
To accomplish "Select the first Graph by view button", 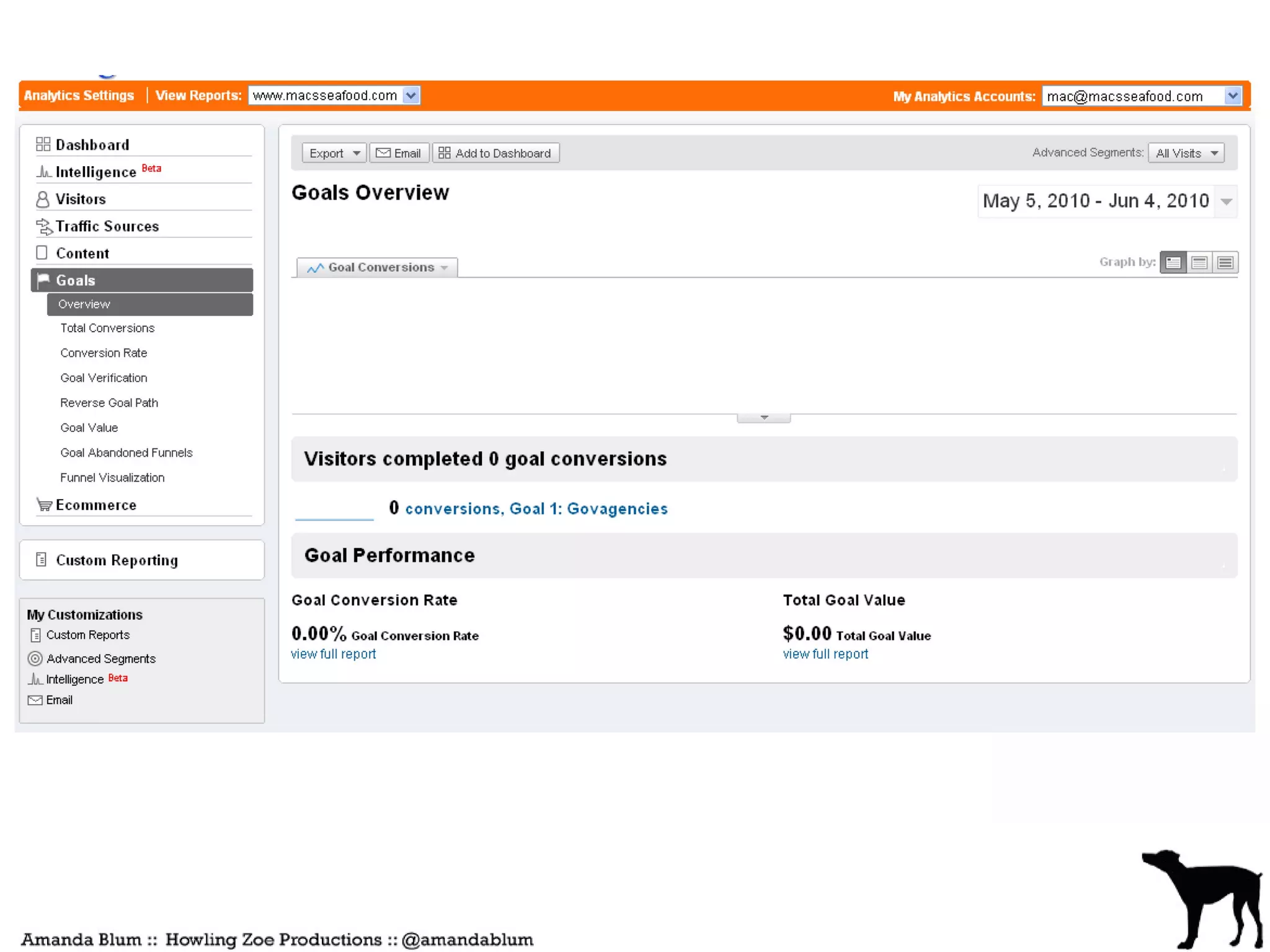I will (x=1172, y=262).
